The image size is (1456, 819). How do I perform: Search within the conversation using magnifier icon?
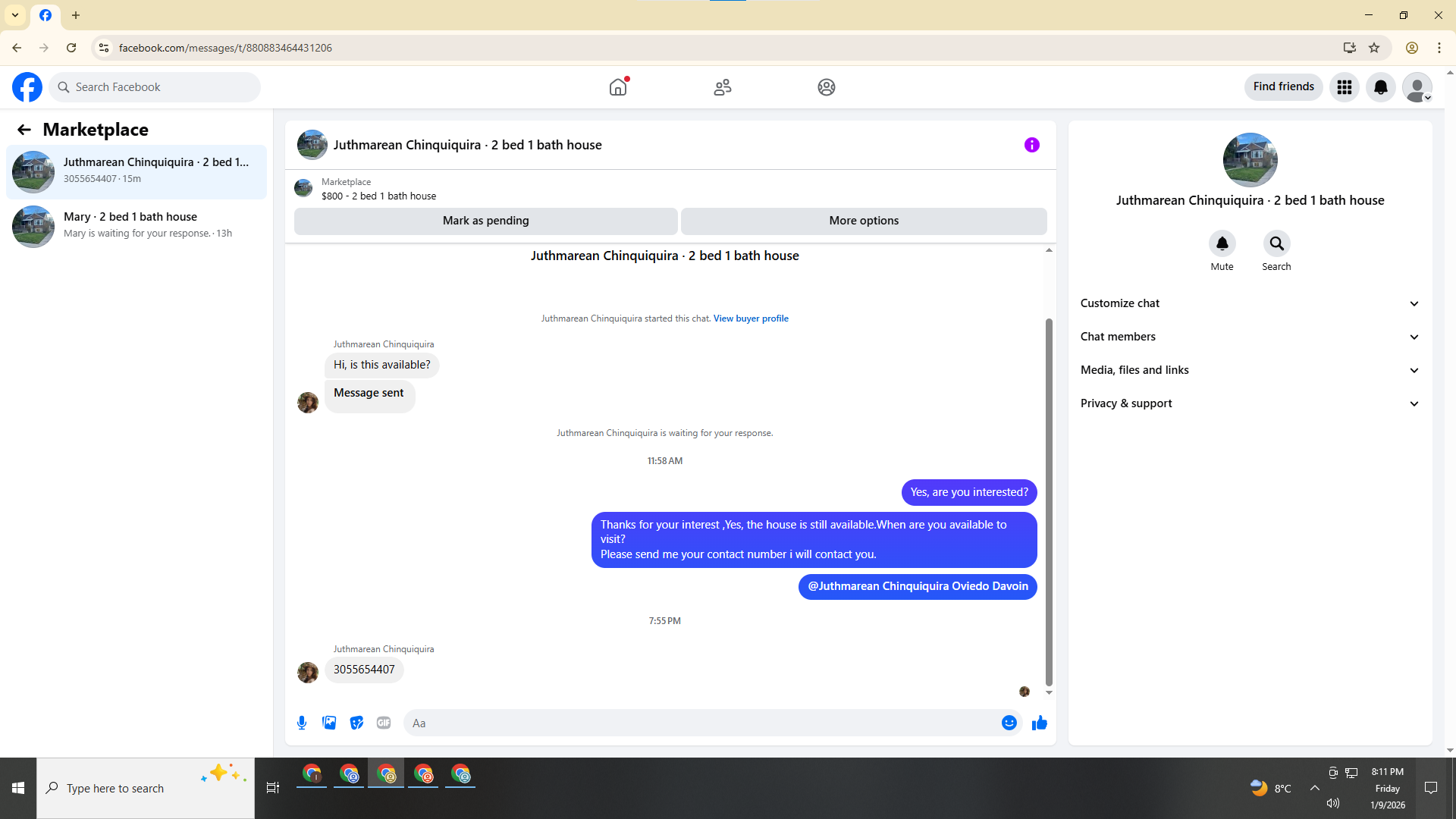[1276, 243]
